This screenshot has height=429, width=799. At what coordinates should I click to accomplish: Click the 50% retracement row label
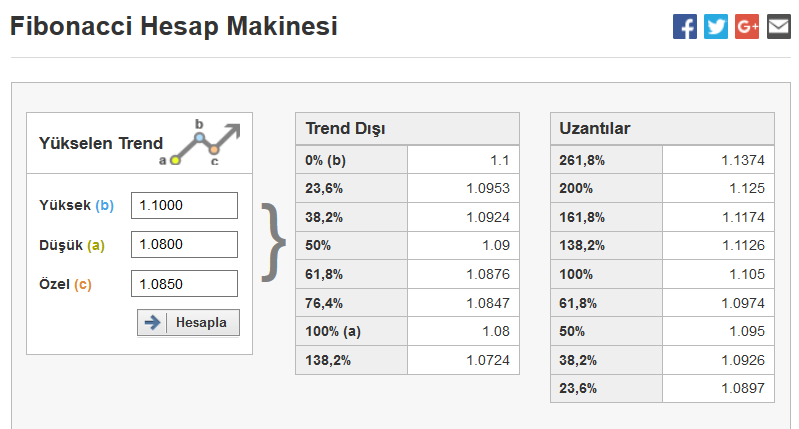pyautogui.click(x=318, y=246)
